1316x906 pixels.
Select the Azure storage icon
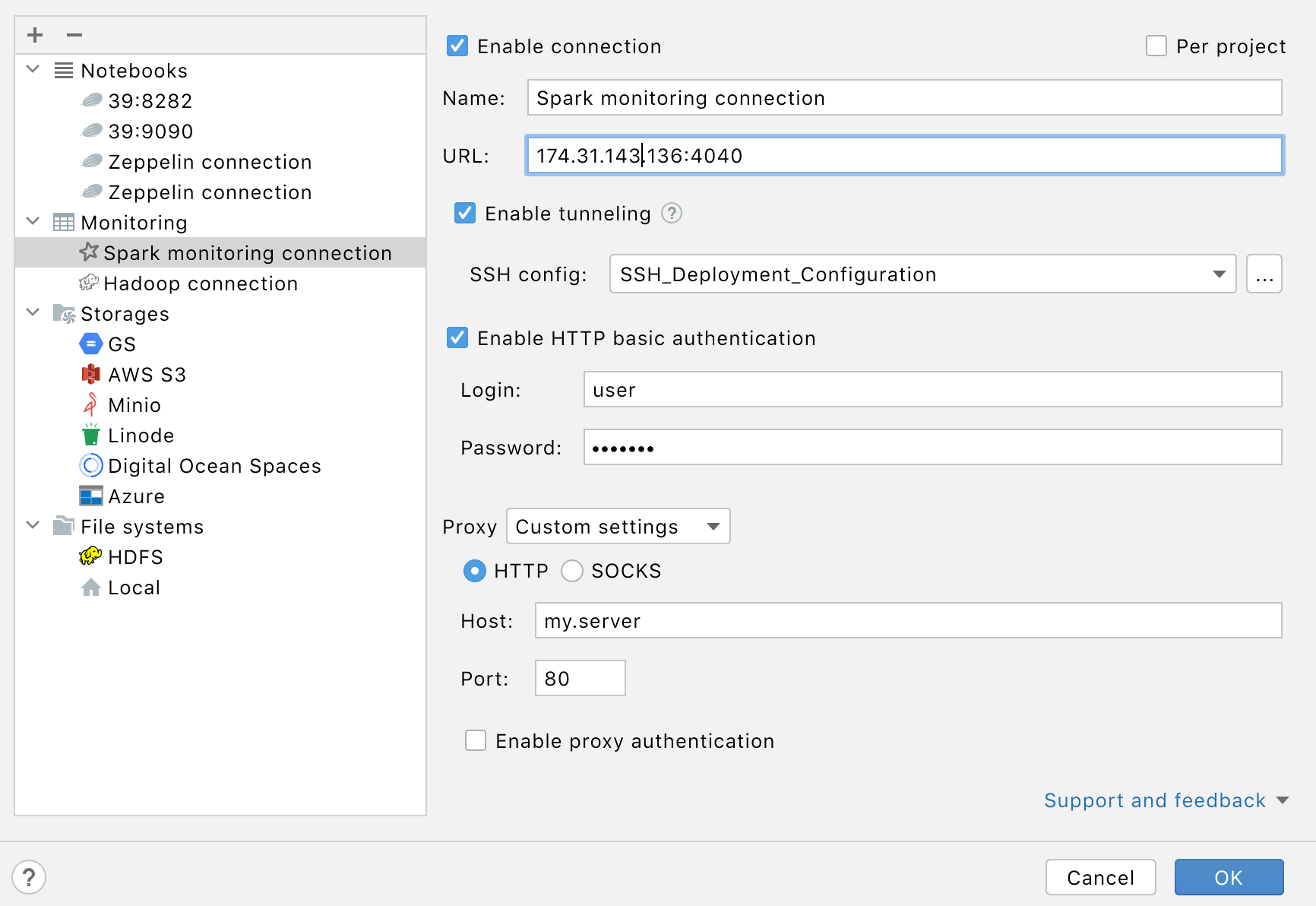pos(90,496)
